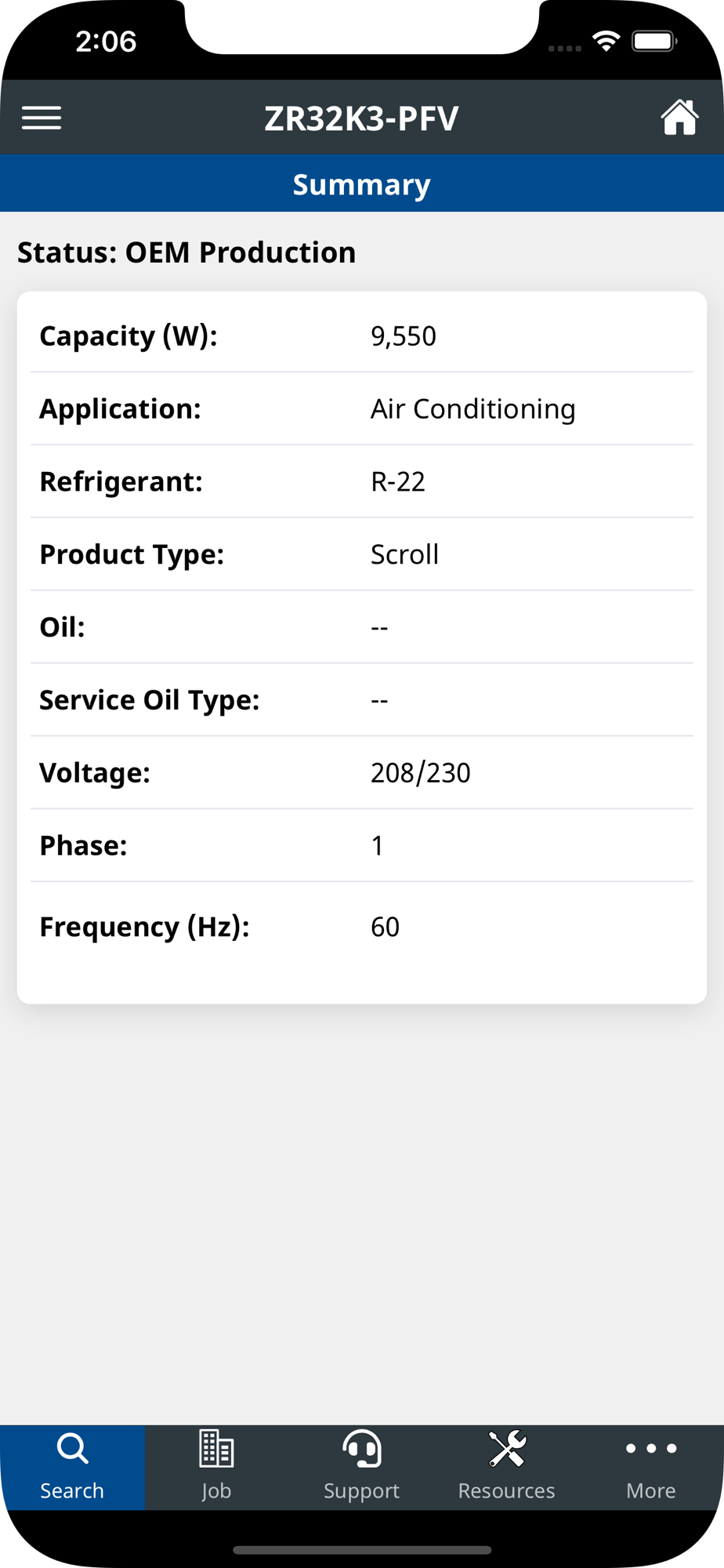724x1568 pixels.
Task: Open the Job building icon
Action: pos(216,1448)
